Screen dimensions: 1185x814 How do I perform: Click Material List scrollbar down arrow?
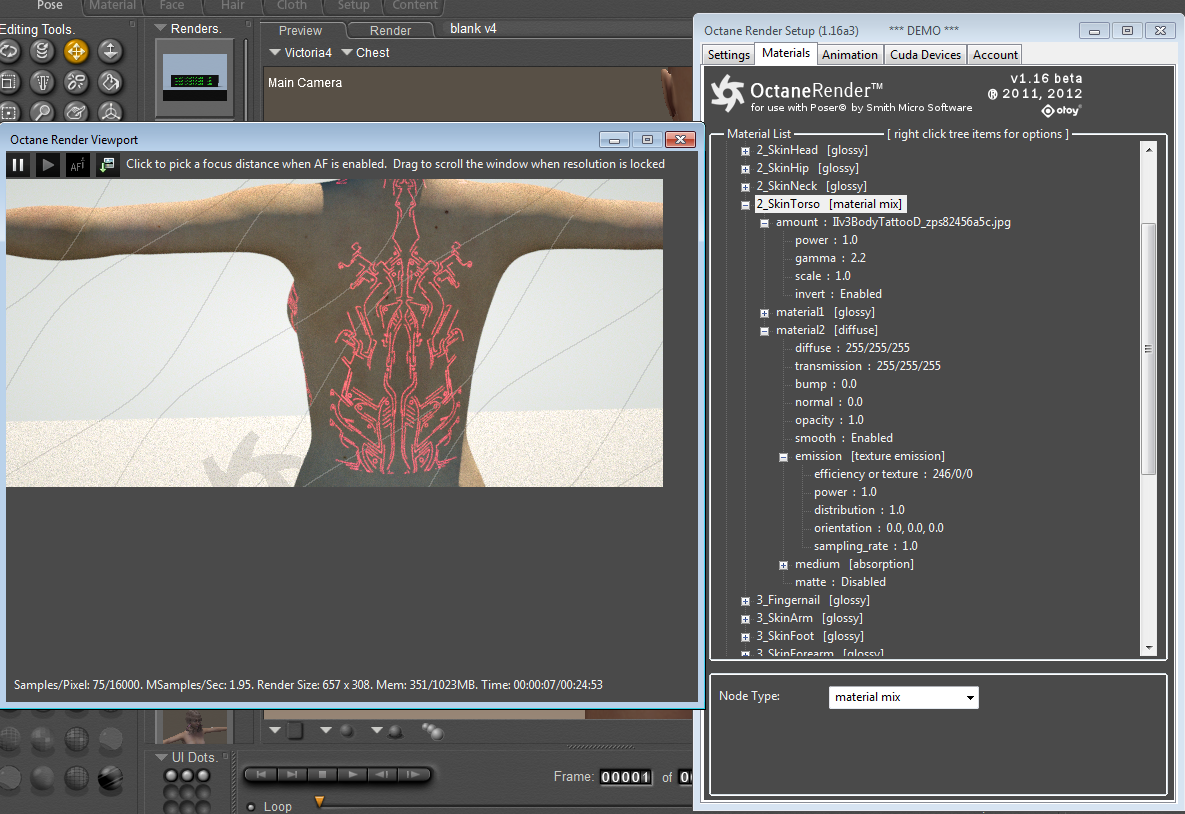click(1149, 648)
